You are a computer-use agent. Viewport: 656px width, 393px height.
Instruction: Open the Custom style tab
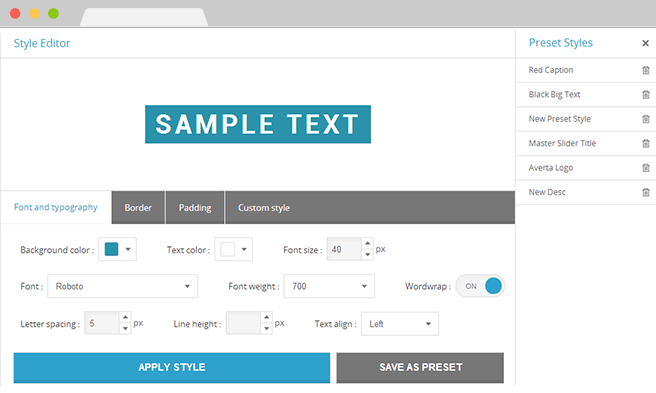tap(264, 208)
